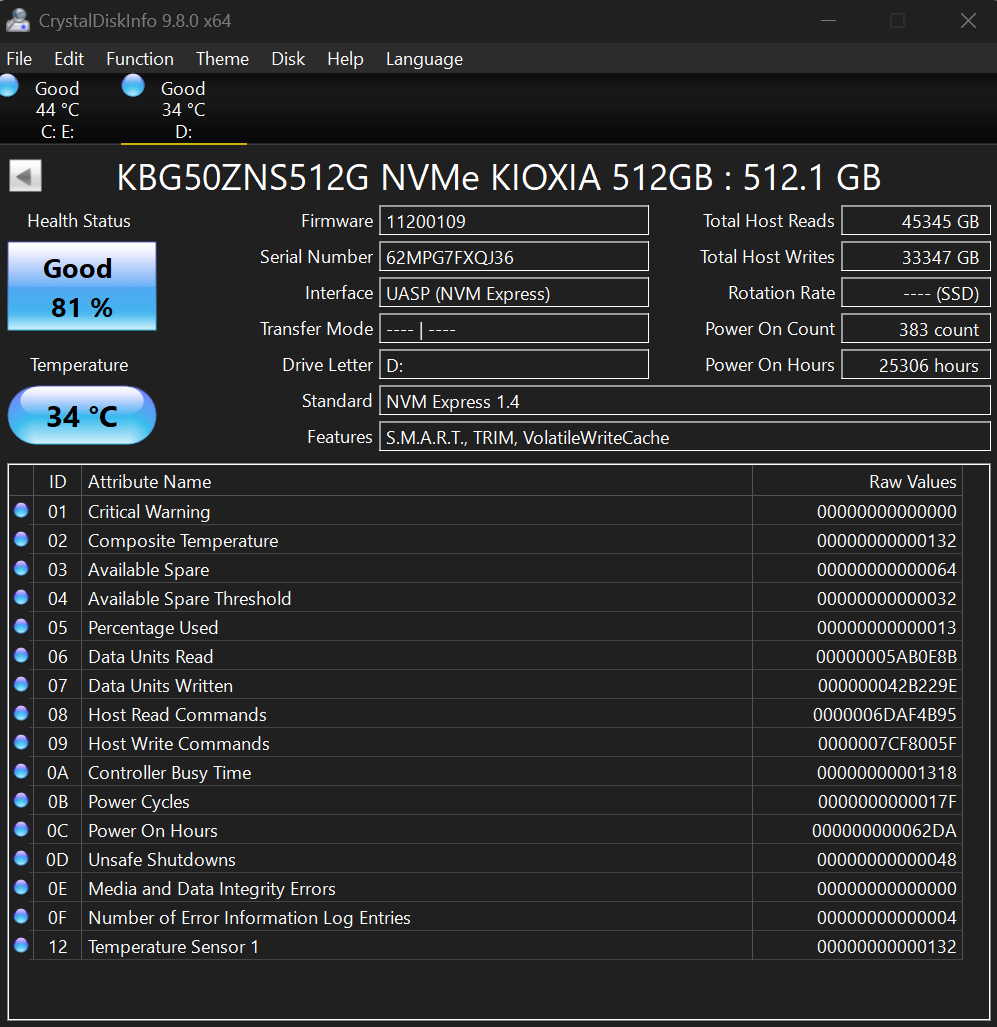Click the ID column header
This screenshot has height=1027, width=997.
pos(57,481)
